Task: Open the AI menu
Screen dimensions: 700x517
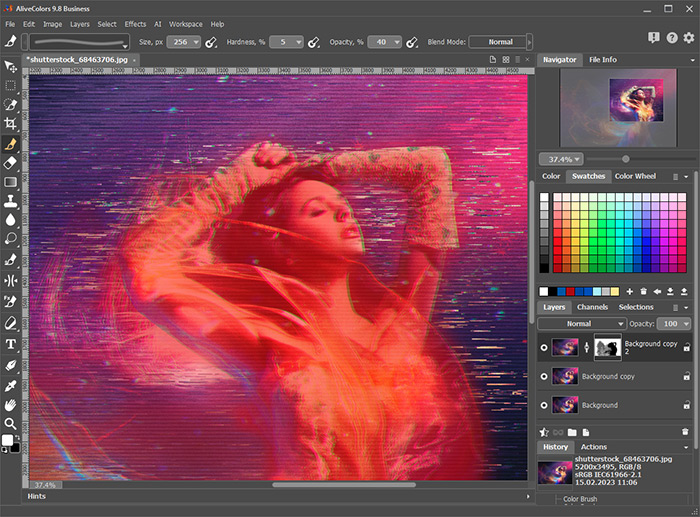Action: pyautogui.click(x=158, y=24)
